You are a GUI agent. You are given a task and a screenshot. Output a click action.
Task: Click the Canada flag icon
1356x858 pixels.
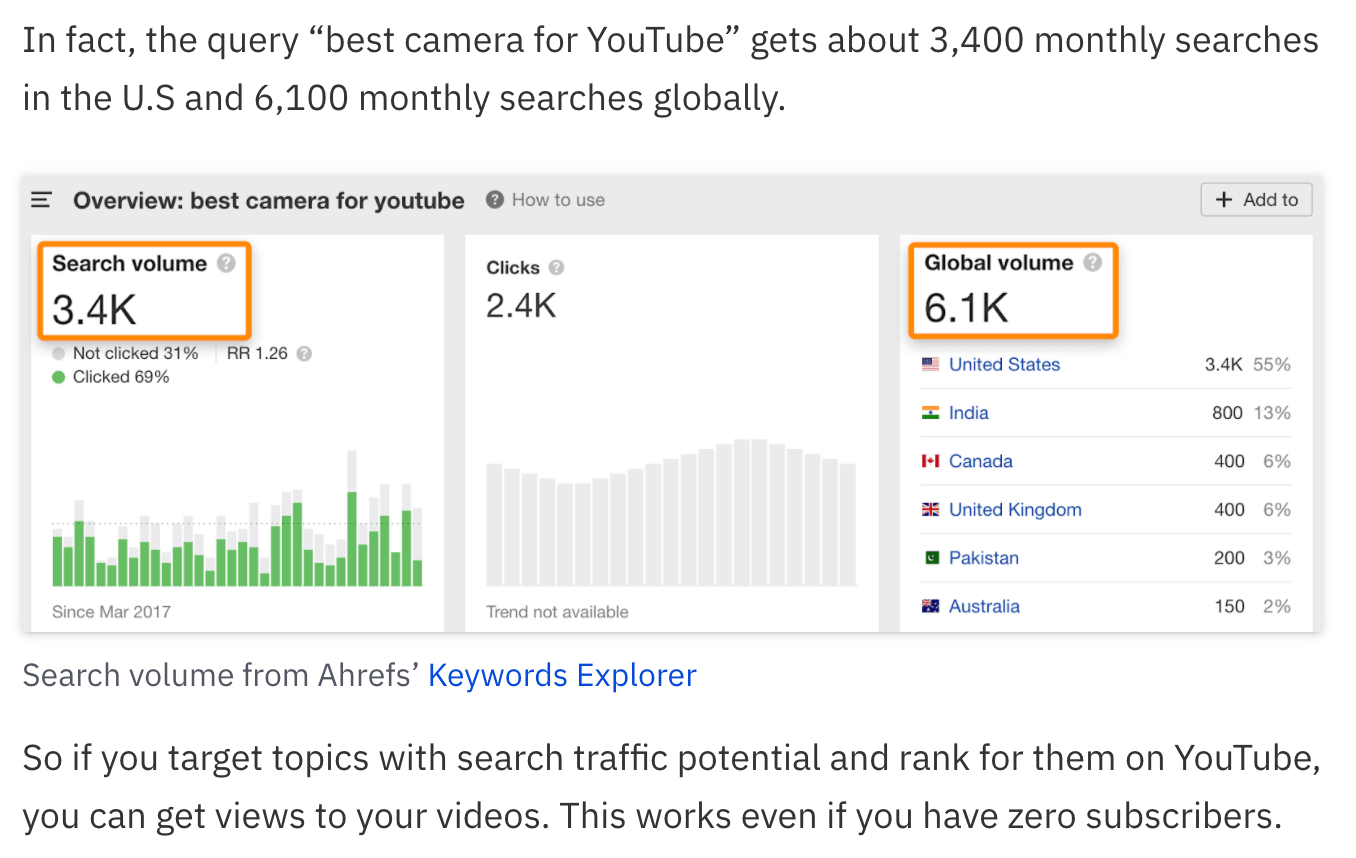tap(931, 461)
